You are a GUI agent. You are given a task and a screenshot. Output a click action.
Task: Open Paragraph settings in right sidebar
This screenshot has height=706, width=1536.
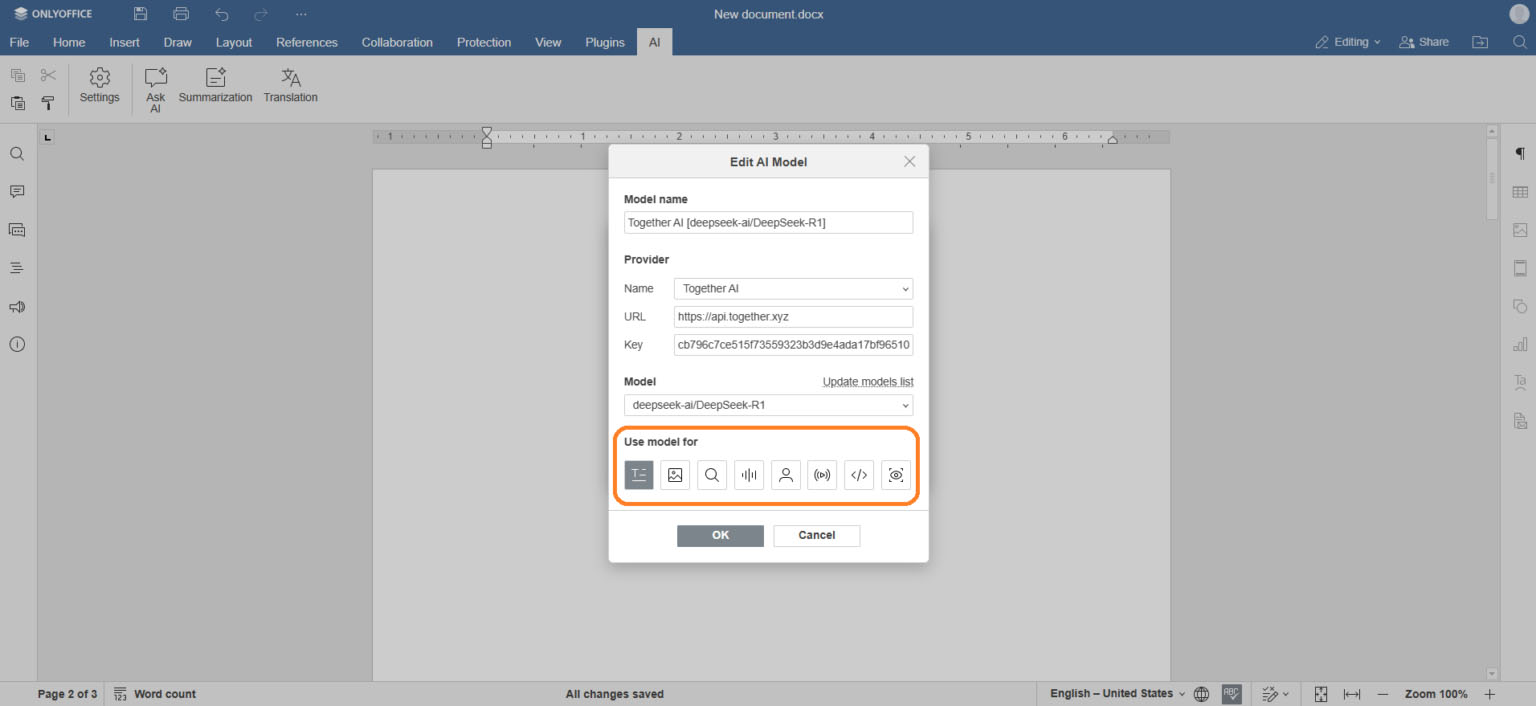pos(1520,153)
